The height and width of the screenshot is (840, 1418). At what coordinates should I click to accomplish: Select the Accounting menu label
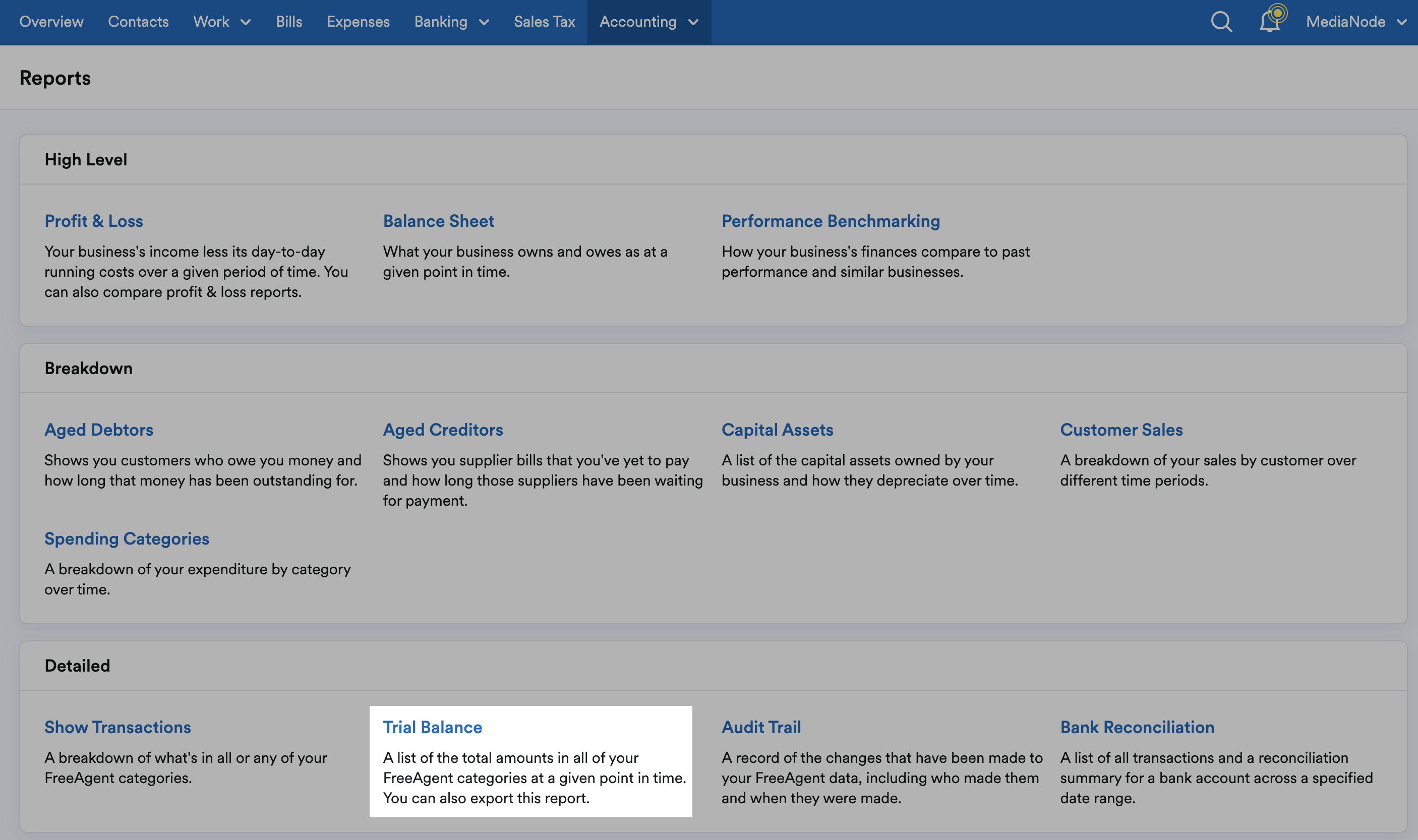coord(638,22)
